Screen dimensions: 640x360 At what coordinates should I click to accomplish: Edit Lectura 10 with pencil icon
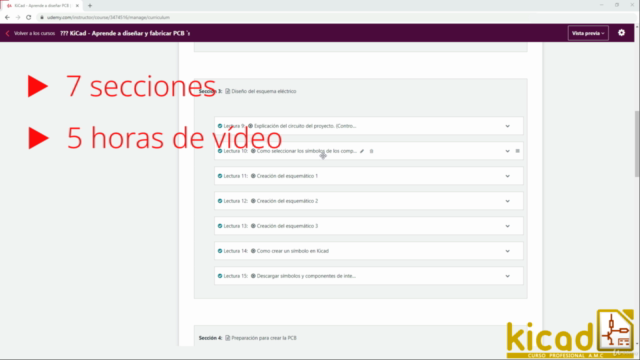tap(362, 151)
